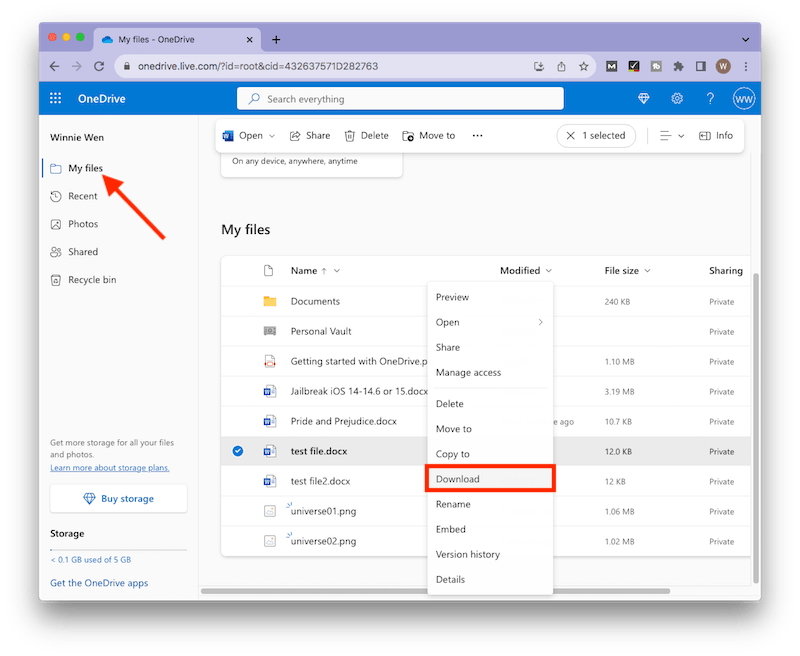Open the WW account avatar
The image size is (800, 656).
point(743,98)
